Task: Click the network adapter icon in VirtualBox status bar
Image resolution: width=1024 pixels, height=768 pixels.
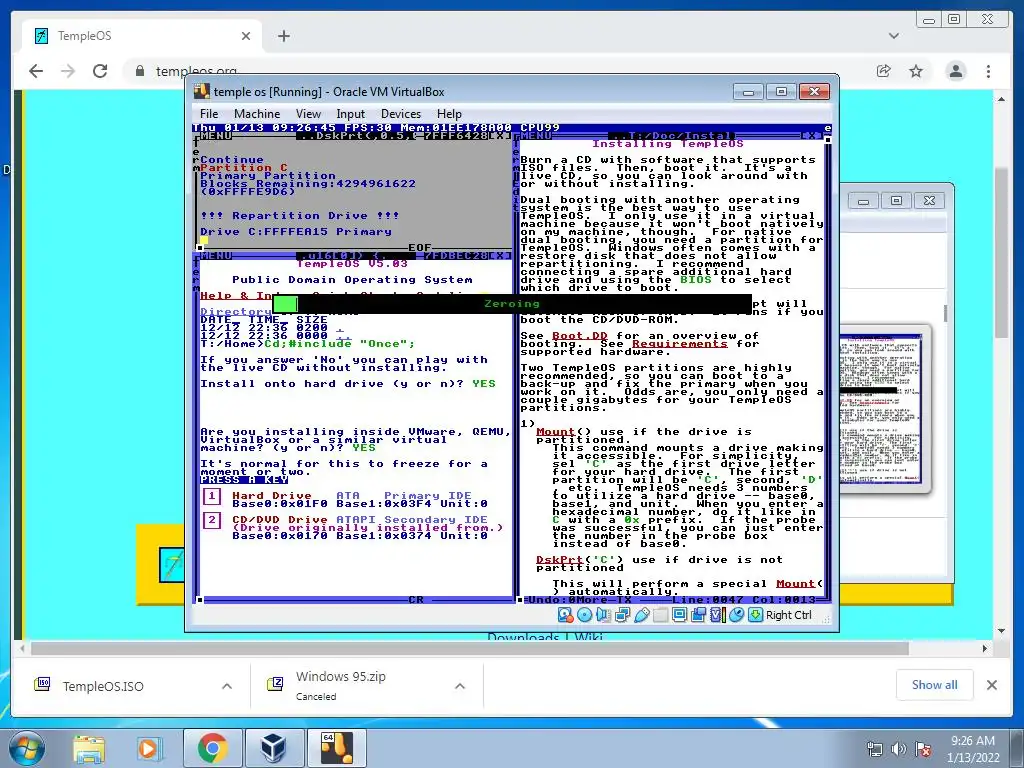Action: pyautogui.click(x=622, y=615)
